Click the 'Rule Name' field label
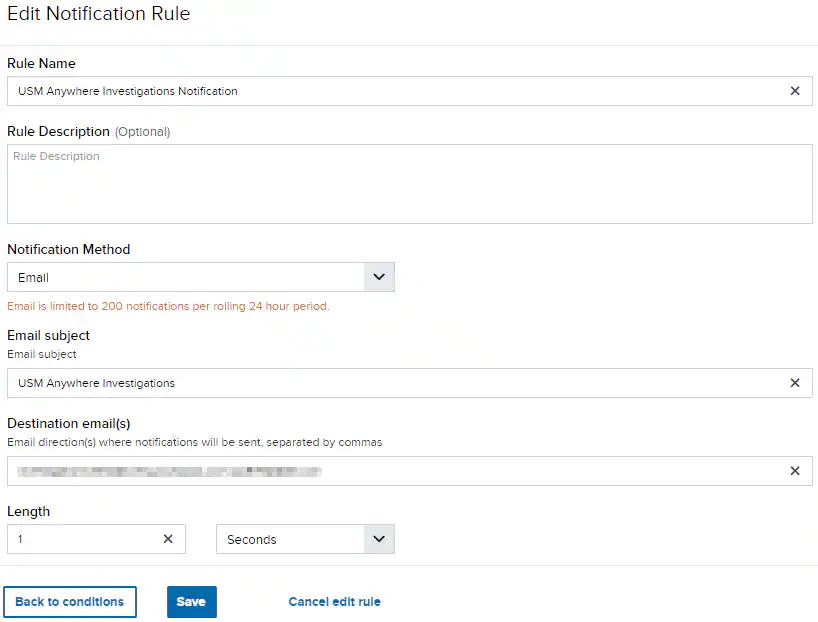This screenshot has height=622, width=818. pyautogui.click(x=41, y=63)
